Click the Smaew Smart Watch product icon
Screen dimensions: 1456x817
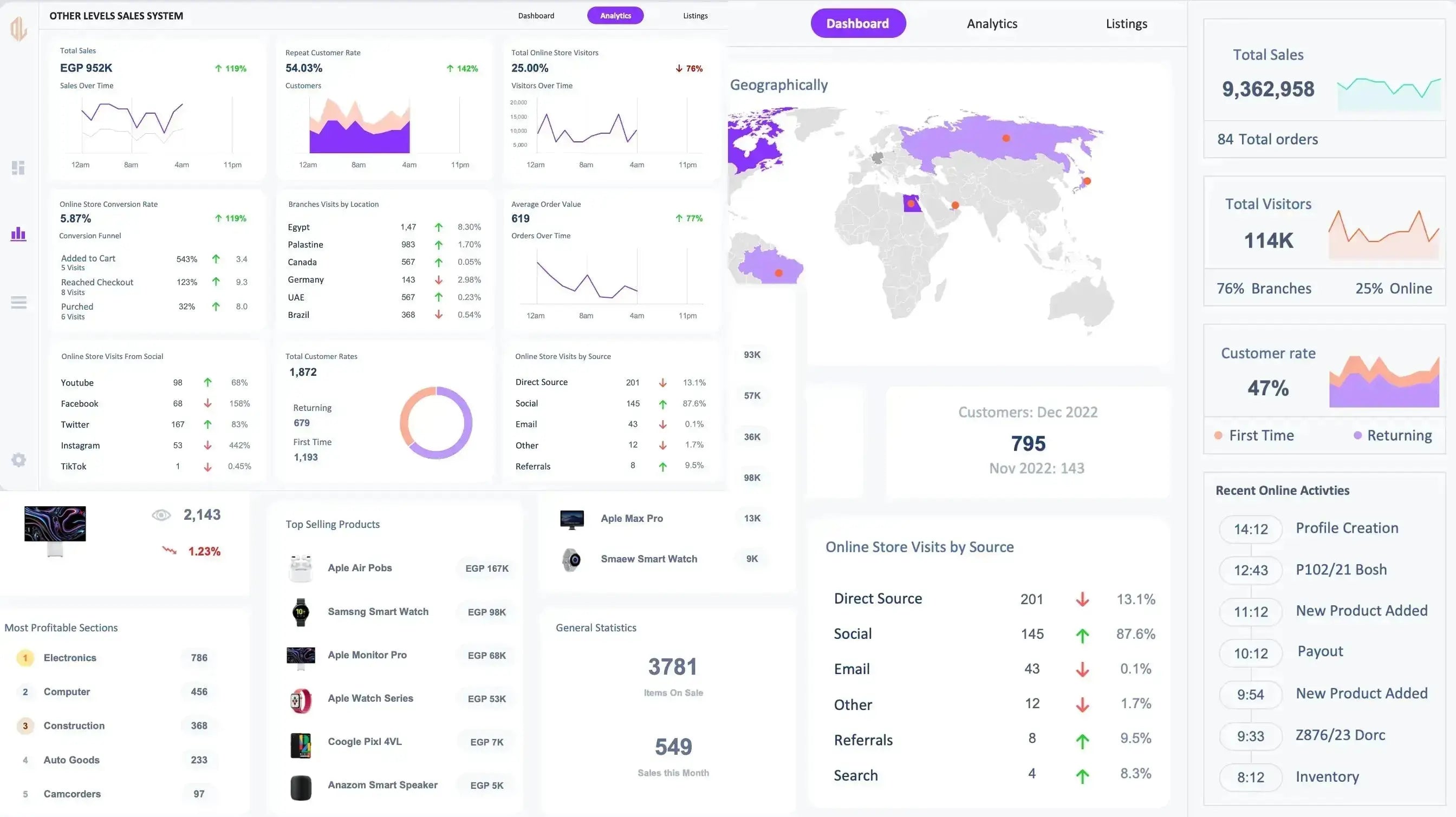pyautogui.click(x=571, y=559)
